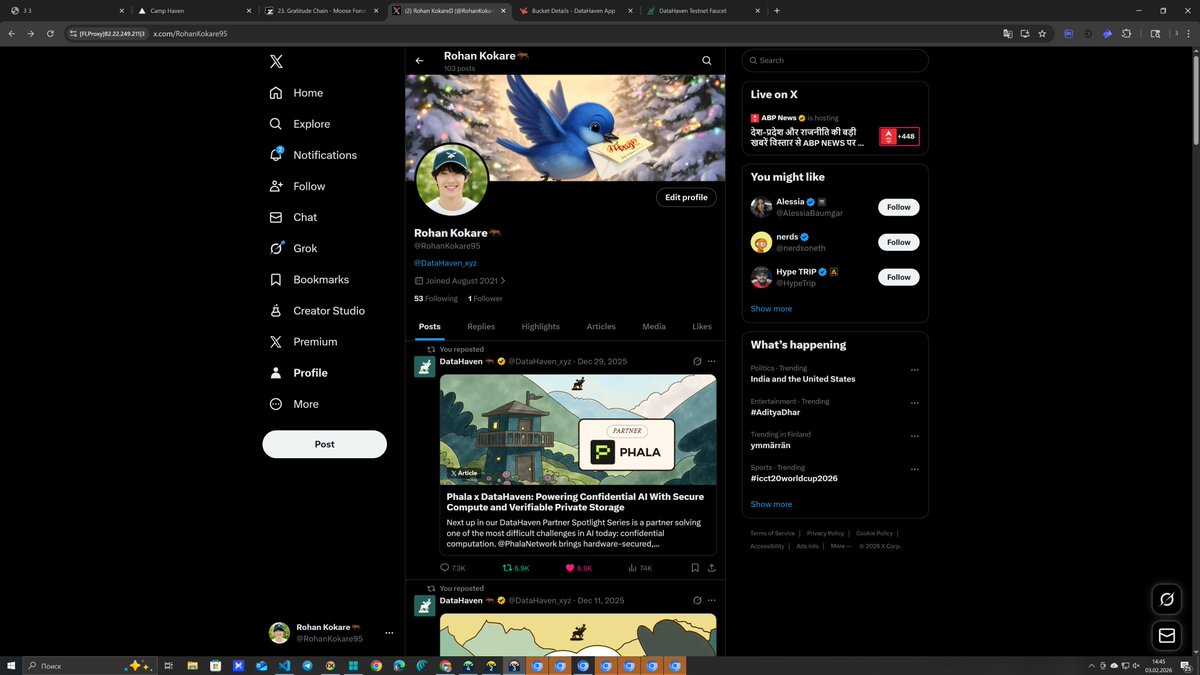Follow Hype TRIP
The image size is (1200, 675).
point(898,277)
